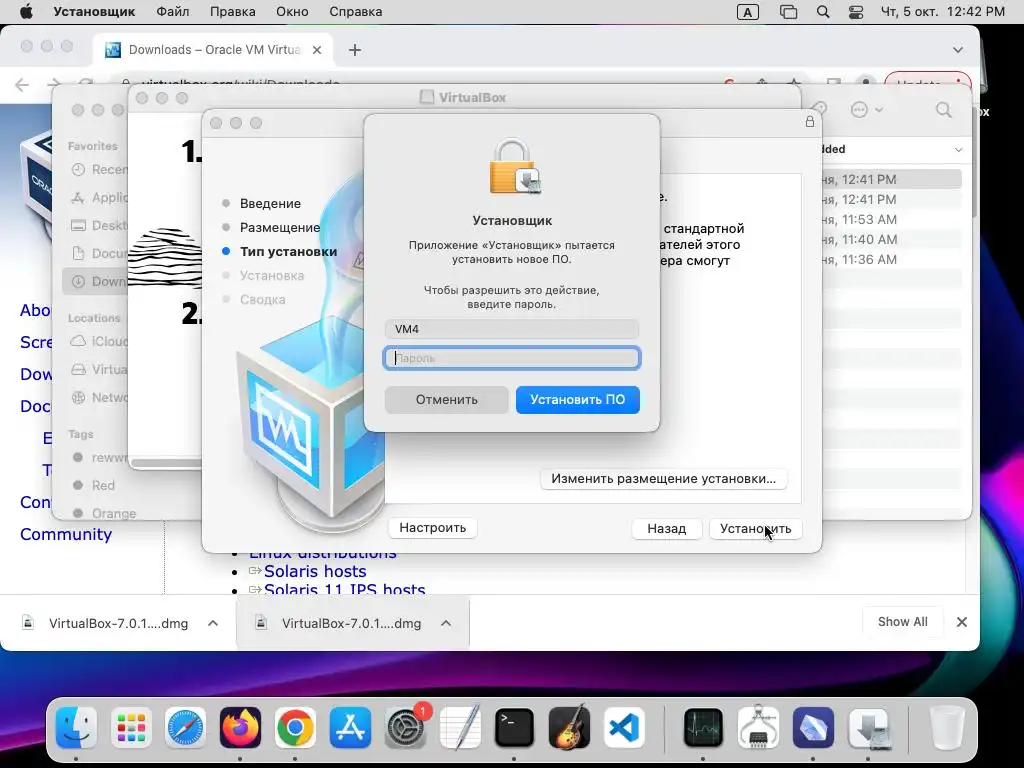Open Control Center in menu bar
Viewport: 1024px width, 768px height.
point(856,12)
